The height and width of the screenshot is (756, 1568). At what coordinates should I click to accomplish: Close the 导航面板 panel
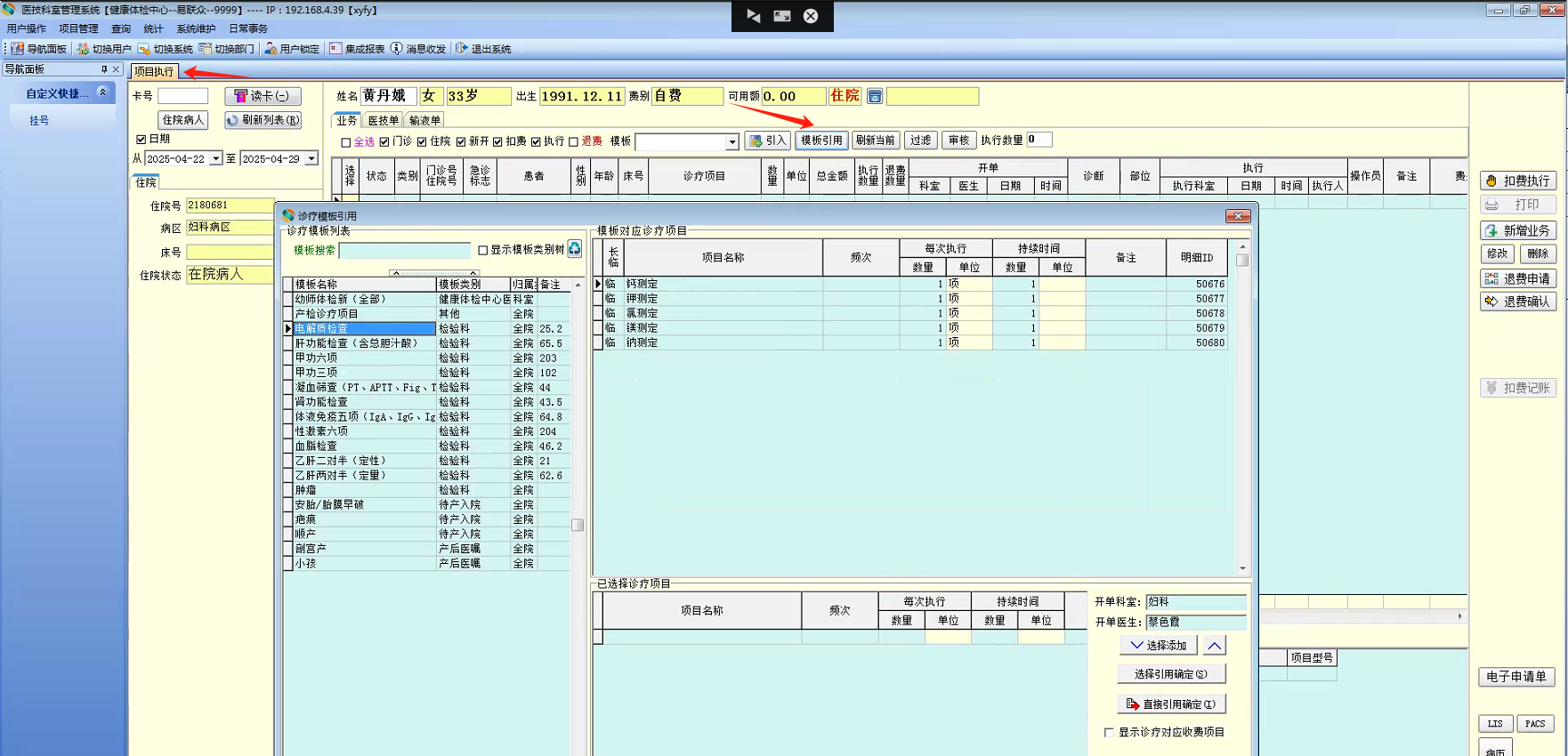pos(116,68)
